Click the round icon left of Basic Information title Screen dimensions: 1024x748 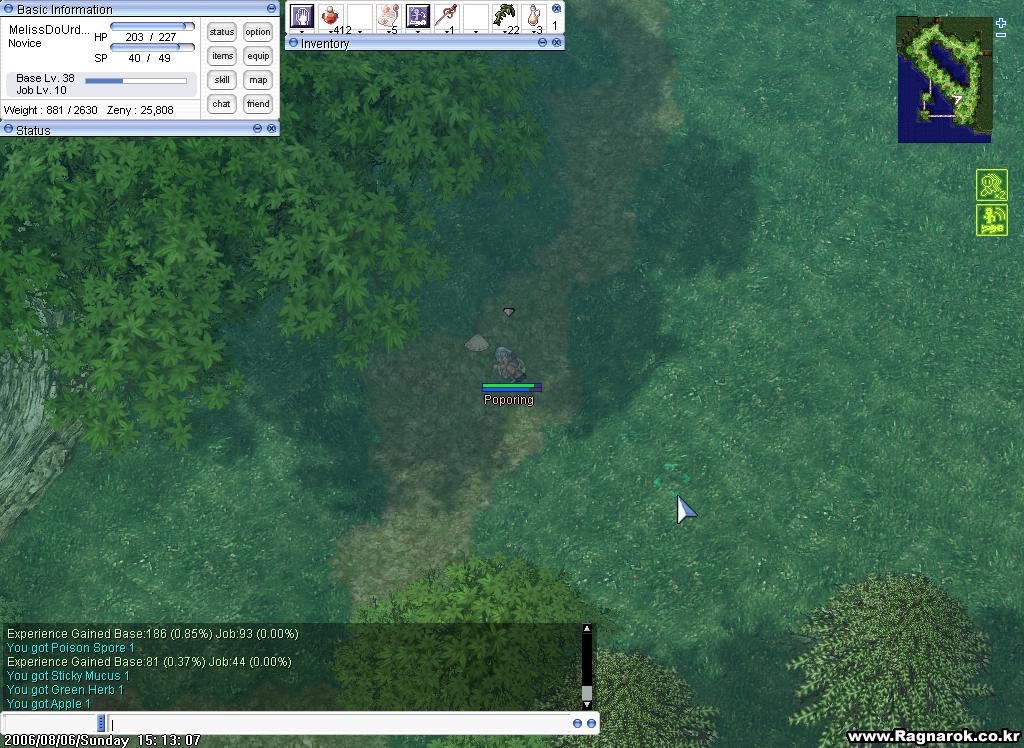pyautogui.click(x=8, y=8)
